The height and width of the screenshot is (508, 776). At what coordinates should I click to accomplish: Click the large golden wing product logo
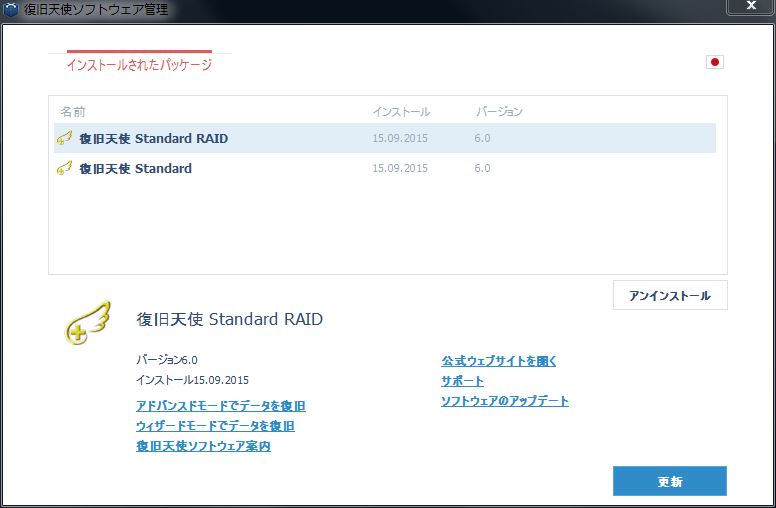(x=88, y=323)
